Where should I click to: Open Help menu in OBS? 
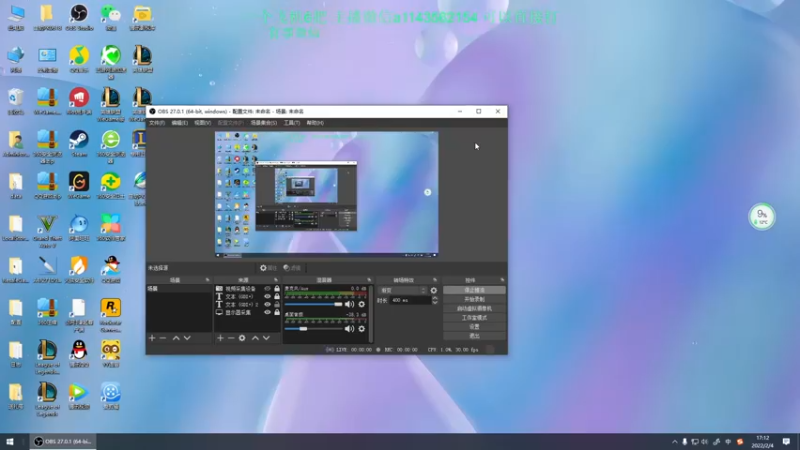click(x=315, y=123)
